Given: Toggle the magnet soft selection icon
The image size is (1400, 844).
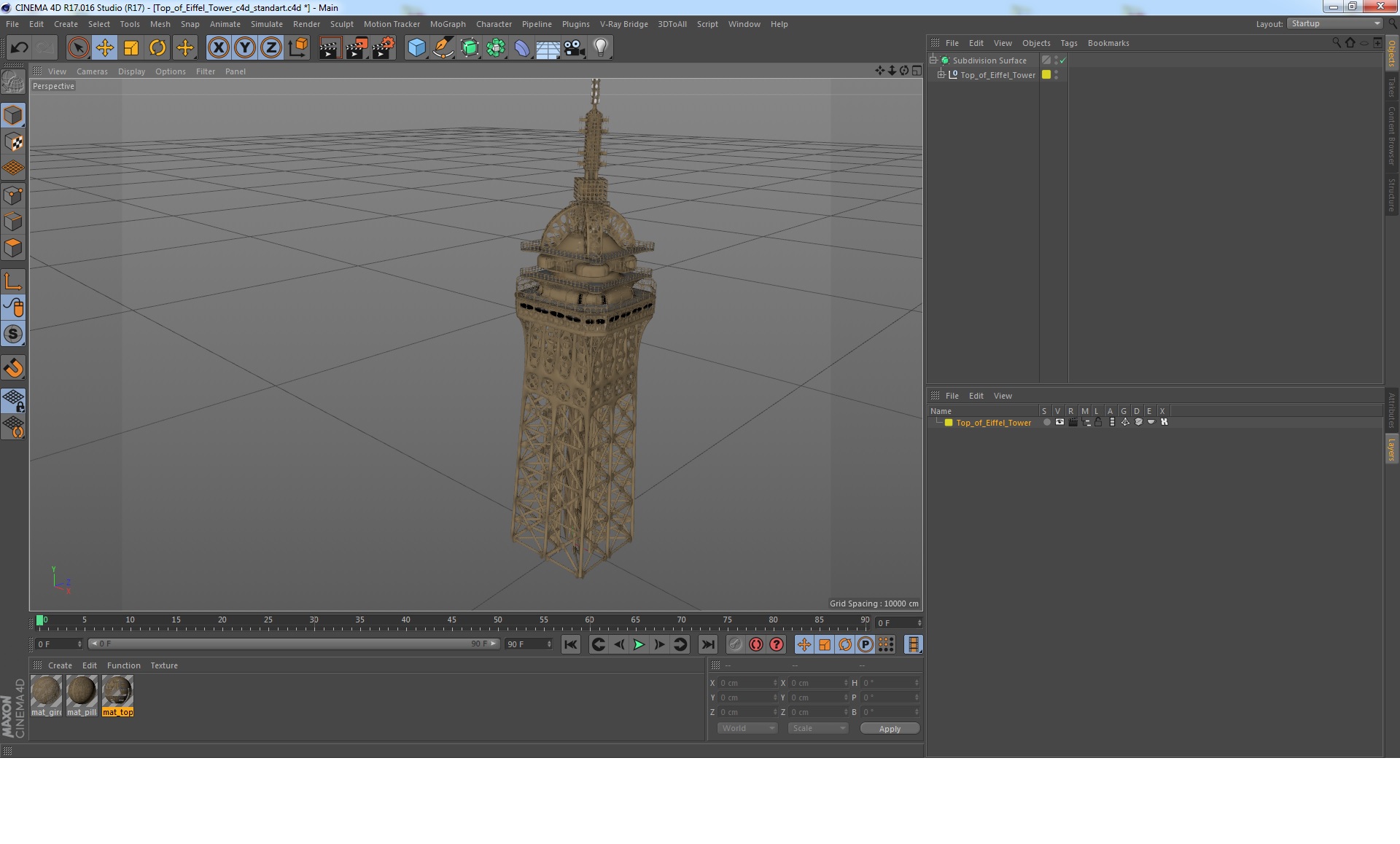Looking at the screenshot, I should pyautogui.click(x=13, y=368).
